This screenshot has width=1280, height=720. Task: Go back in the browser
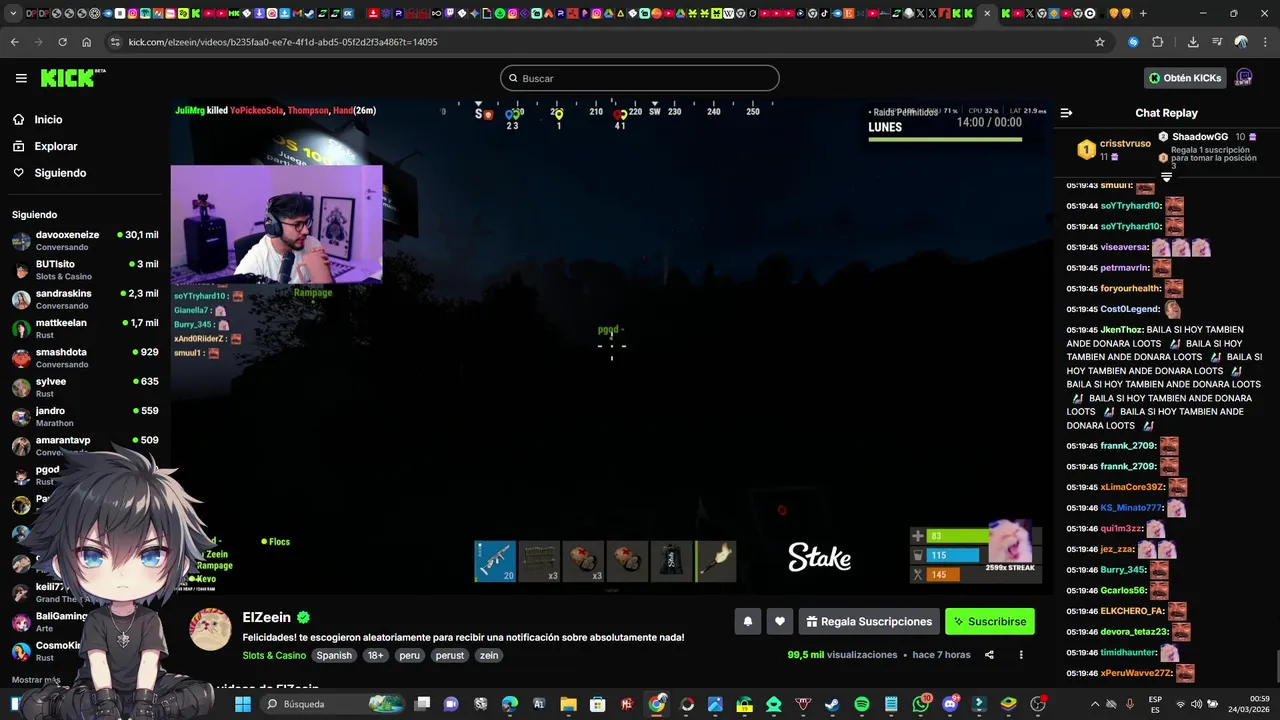coord(14,42)
